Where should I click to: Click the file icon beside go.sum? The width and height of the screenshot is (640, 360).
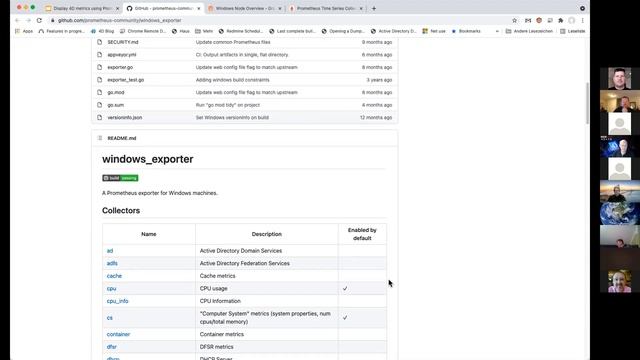coord(100,105)
